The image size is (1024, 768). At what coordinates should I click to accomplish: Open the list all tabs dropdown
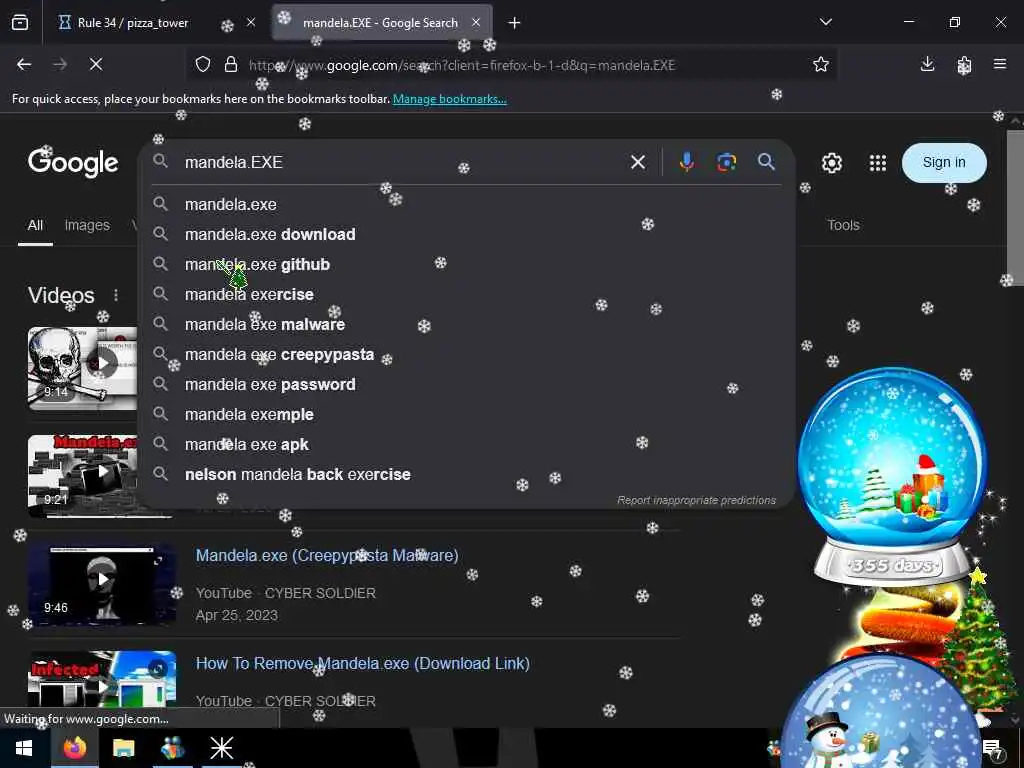click(826, 22)
